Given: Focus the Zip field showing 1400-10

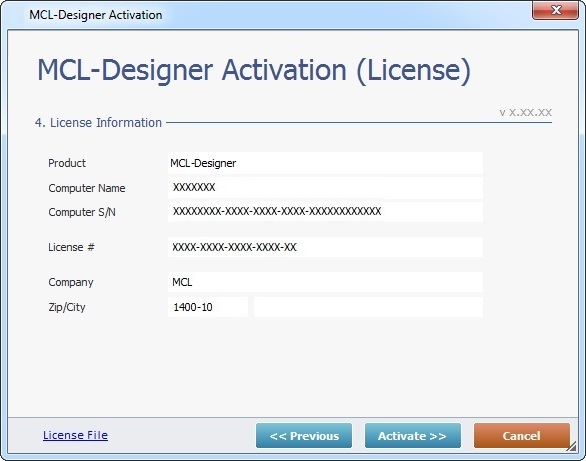Looking at the screenshot, I should pyautogui.click(x=208, y=307).
